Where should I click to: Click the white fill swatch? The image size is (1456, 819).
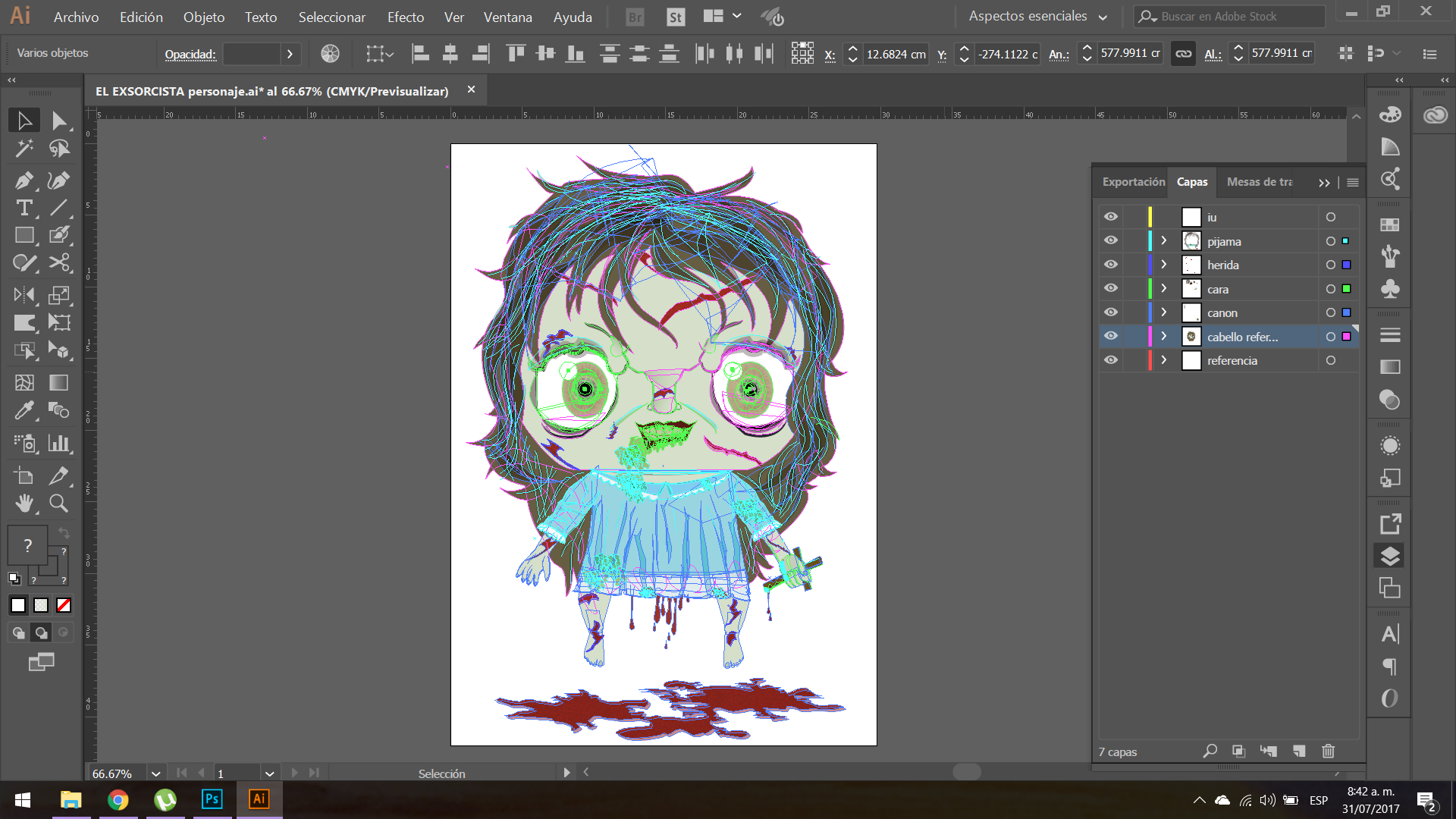pyautogui.click(x=18, y=605)
